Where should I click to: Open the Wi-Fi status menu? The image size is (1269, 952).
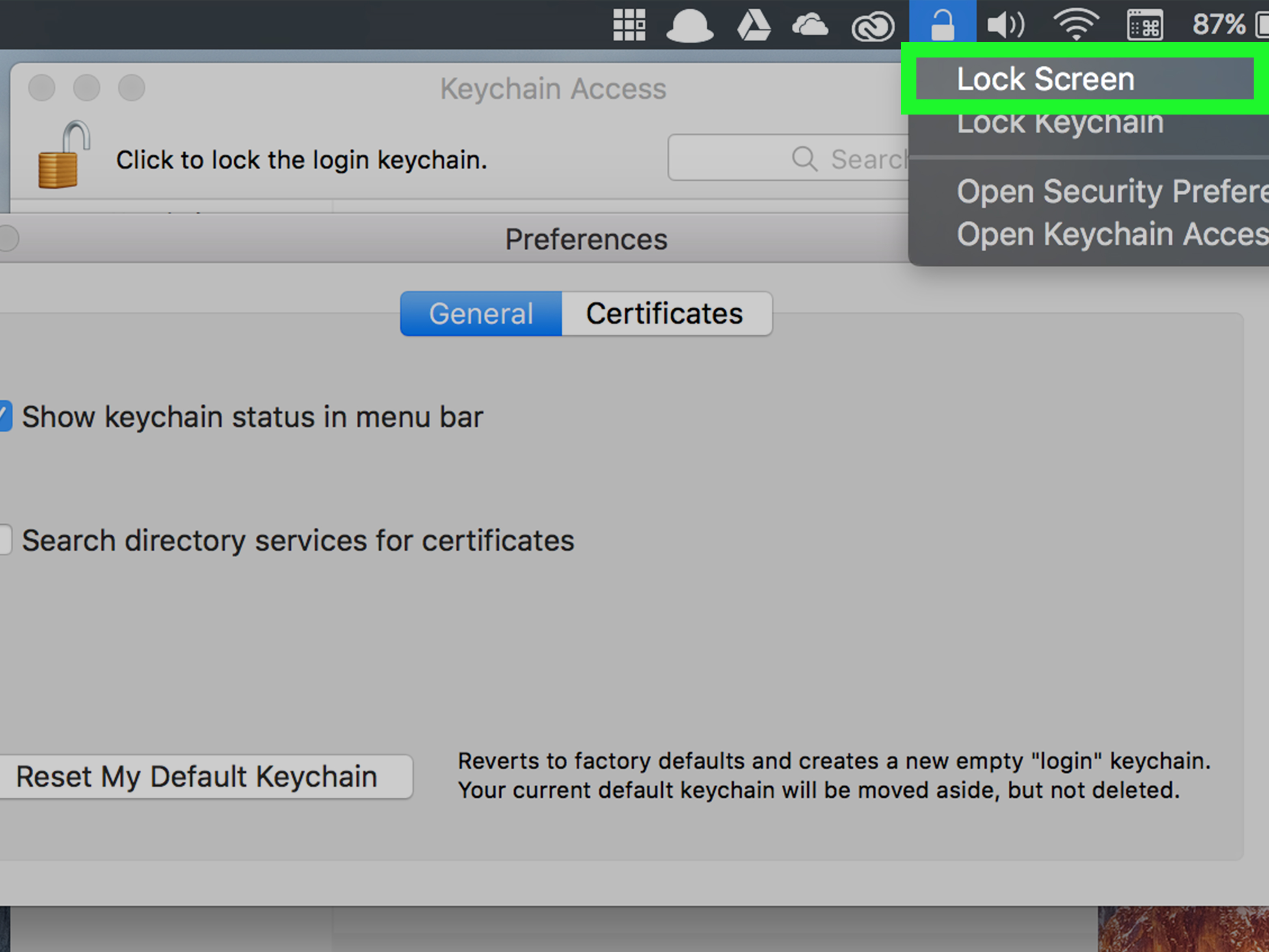(1076, 25)
